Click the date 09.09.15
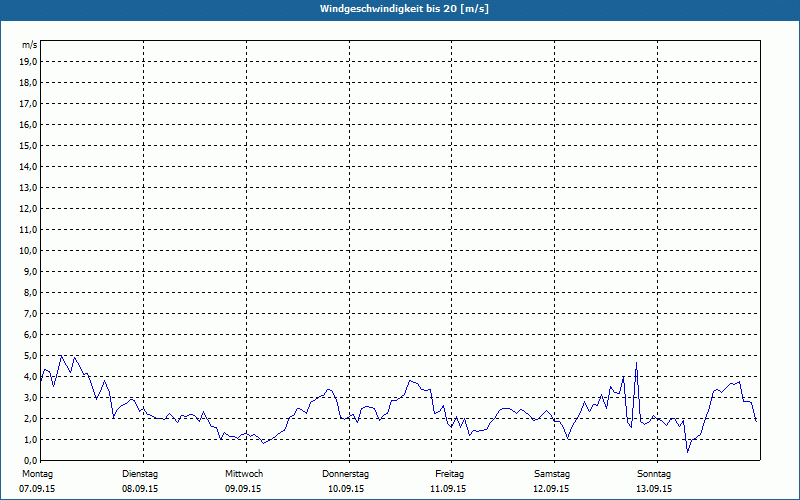800x500 pixels. click(243, 489)
